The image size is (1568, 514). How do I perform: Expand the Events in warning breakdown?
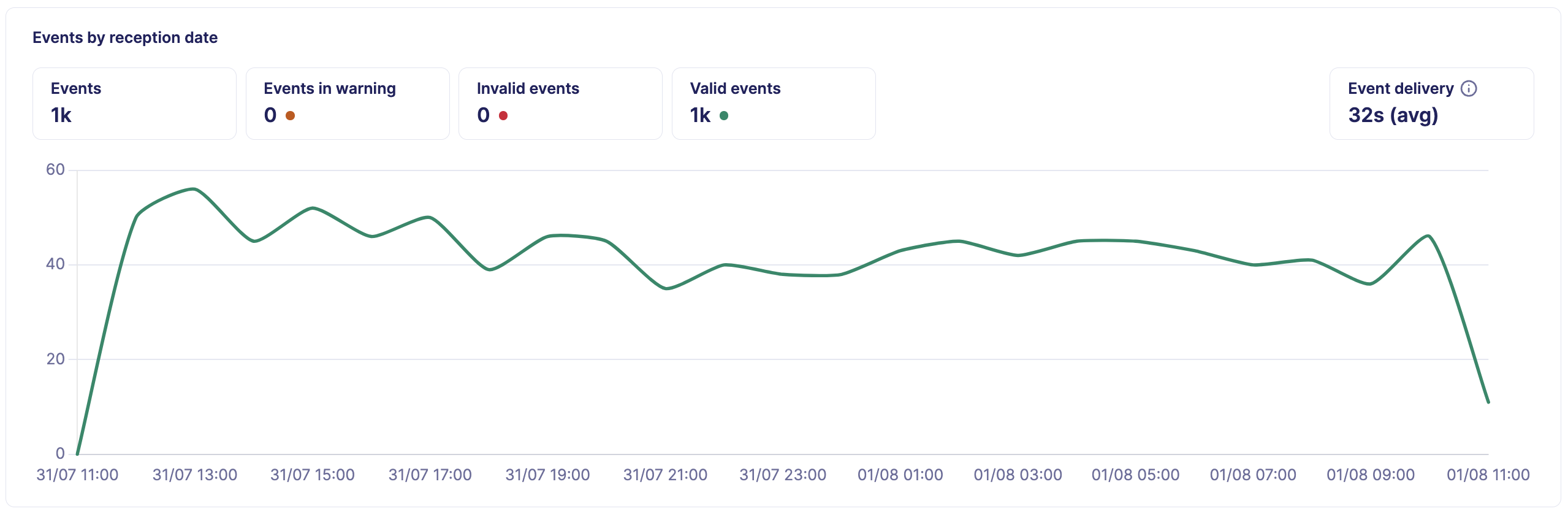[x=348, y=102]
